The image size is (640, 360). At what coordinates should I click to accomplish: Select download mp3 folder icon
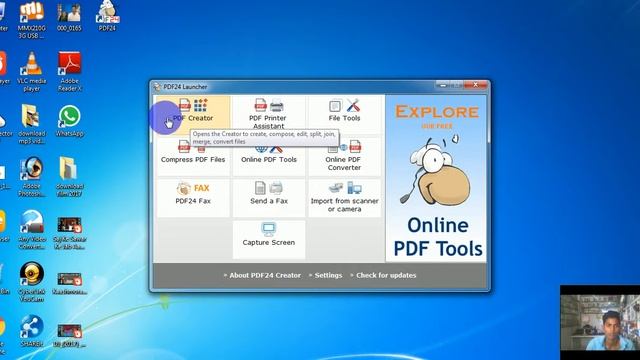pos(31,124)
